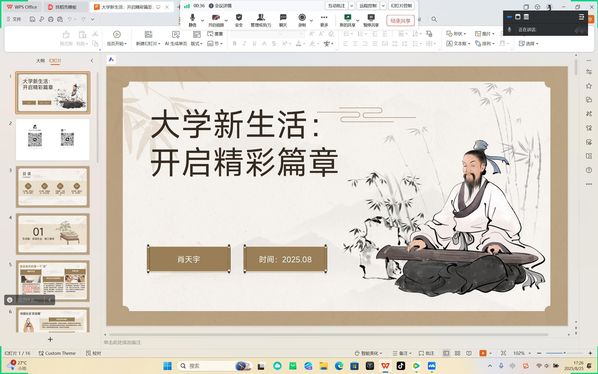Open the manage members panel

(x=260, y=20)
